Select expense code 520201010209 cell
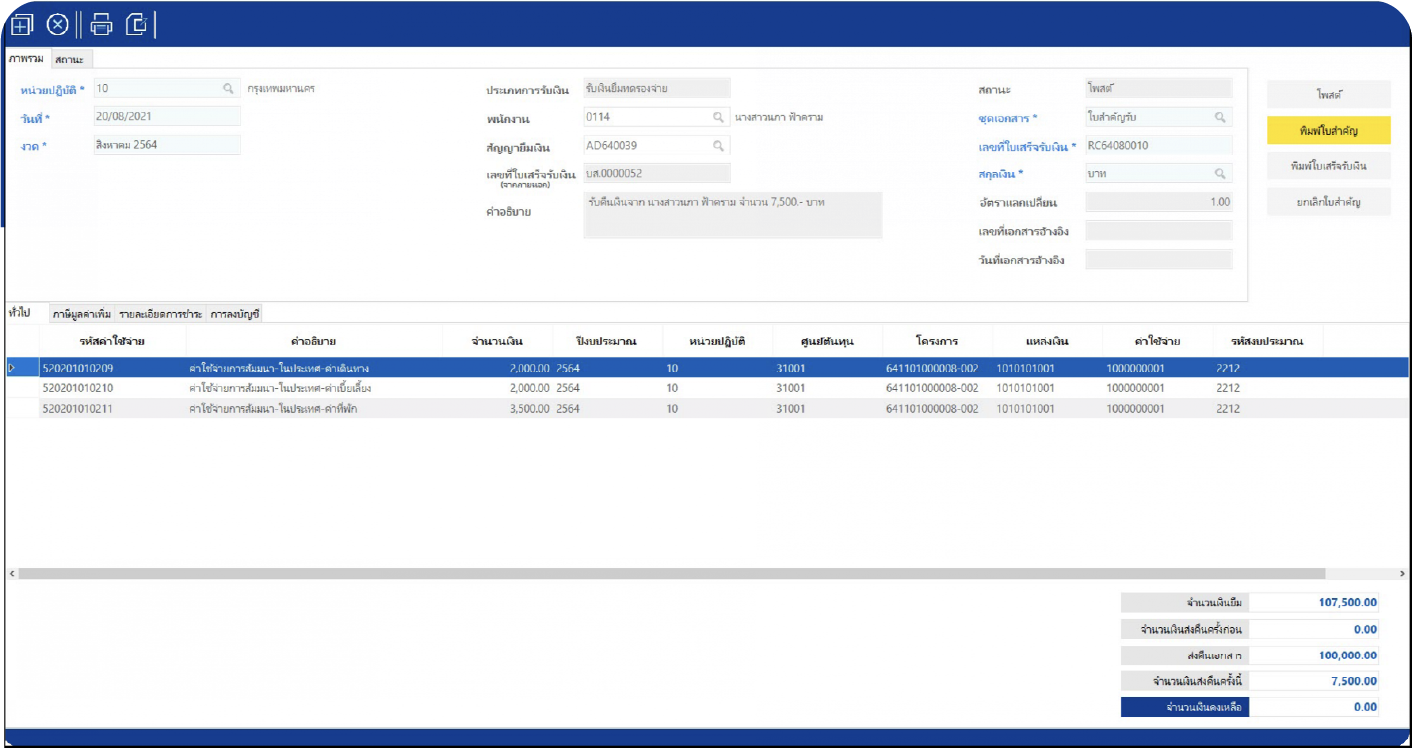This screenshot has height=749, width=1412. point(112,368)
